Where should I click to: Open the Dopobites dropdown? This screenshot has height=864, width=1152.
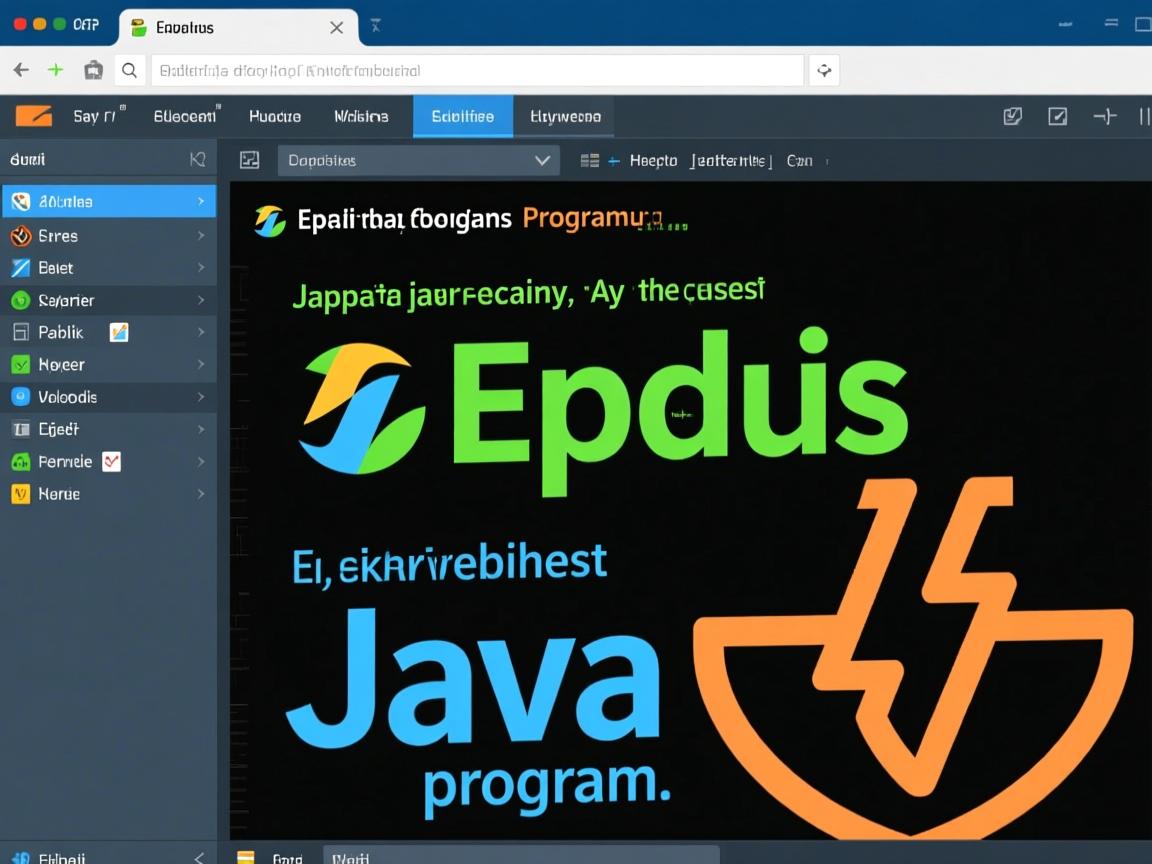pos(418,160)
